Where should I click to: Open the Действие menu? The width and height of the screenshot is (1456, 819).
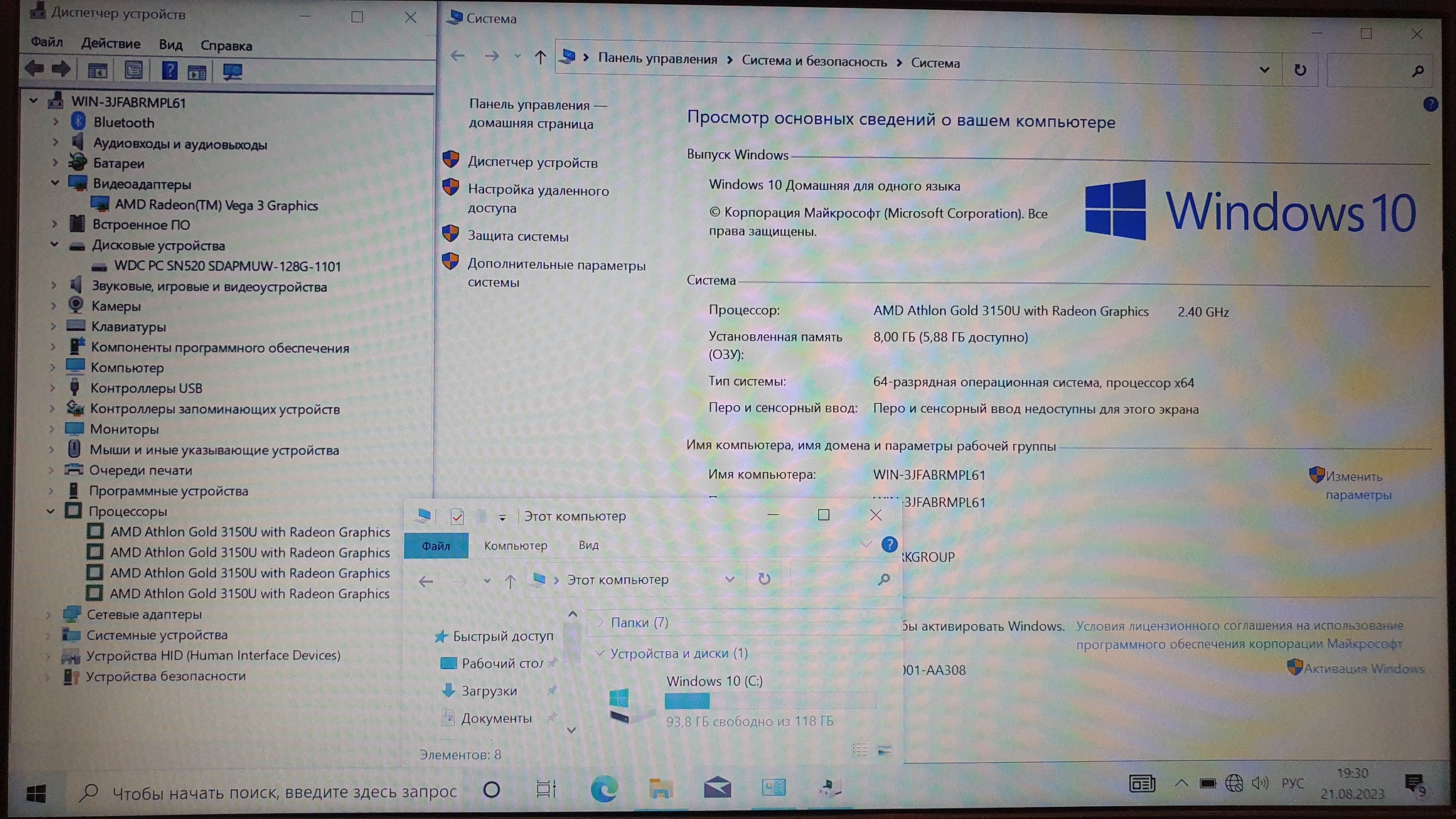click(x=110, y=43)
